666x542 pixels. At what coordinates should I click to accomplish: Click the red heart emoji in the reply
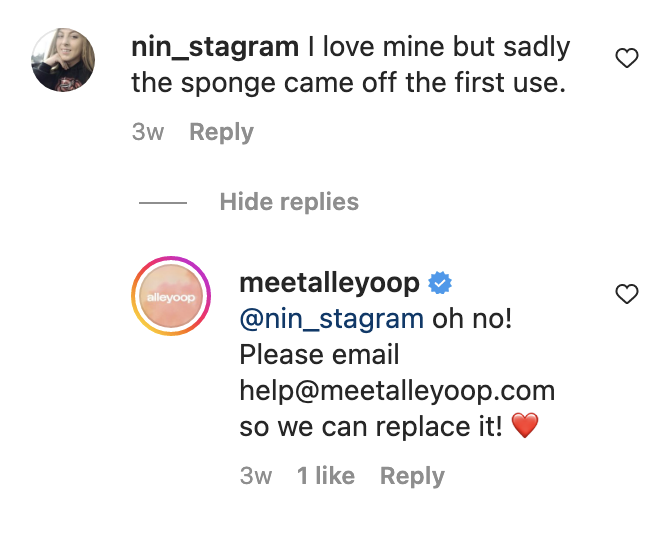[525, 425]
